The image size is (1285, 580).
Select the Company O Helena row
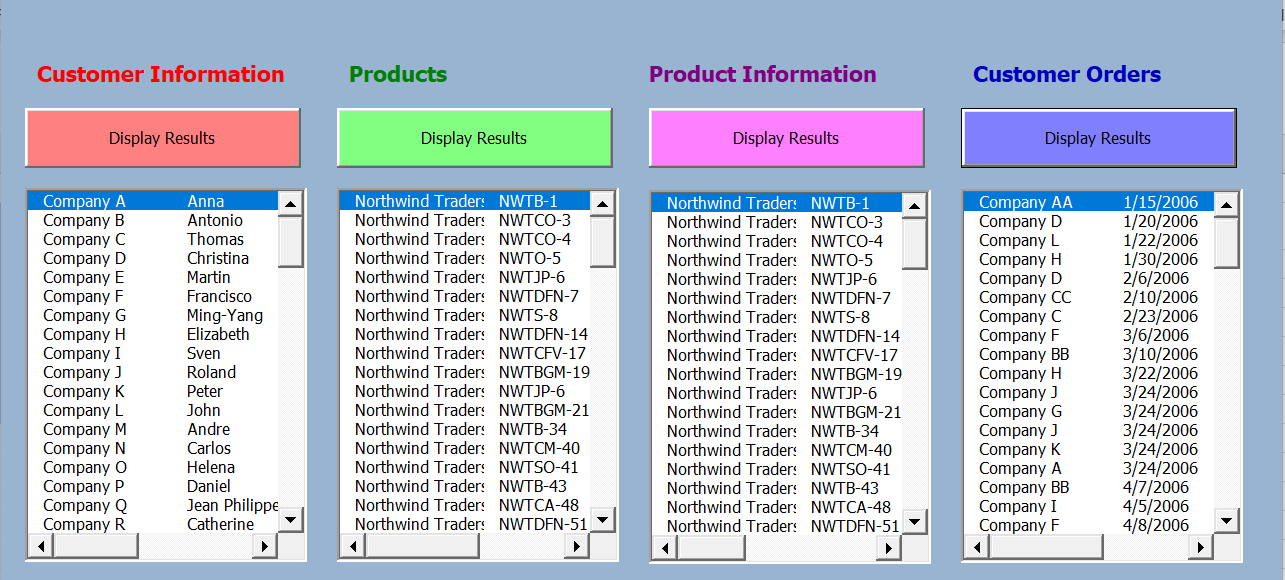(x=154, y=467)
